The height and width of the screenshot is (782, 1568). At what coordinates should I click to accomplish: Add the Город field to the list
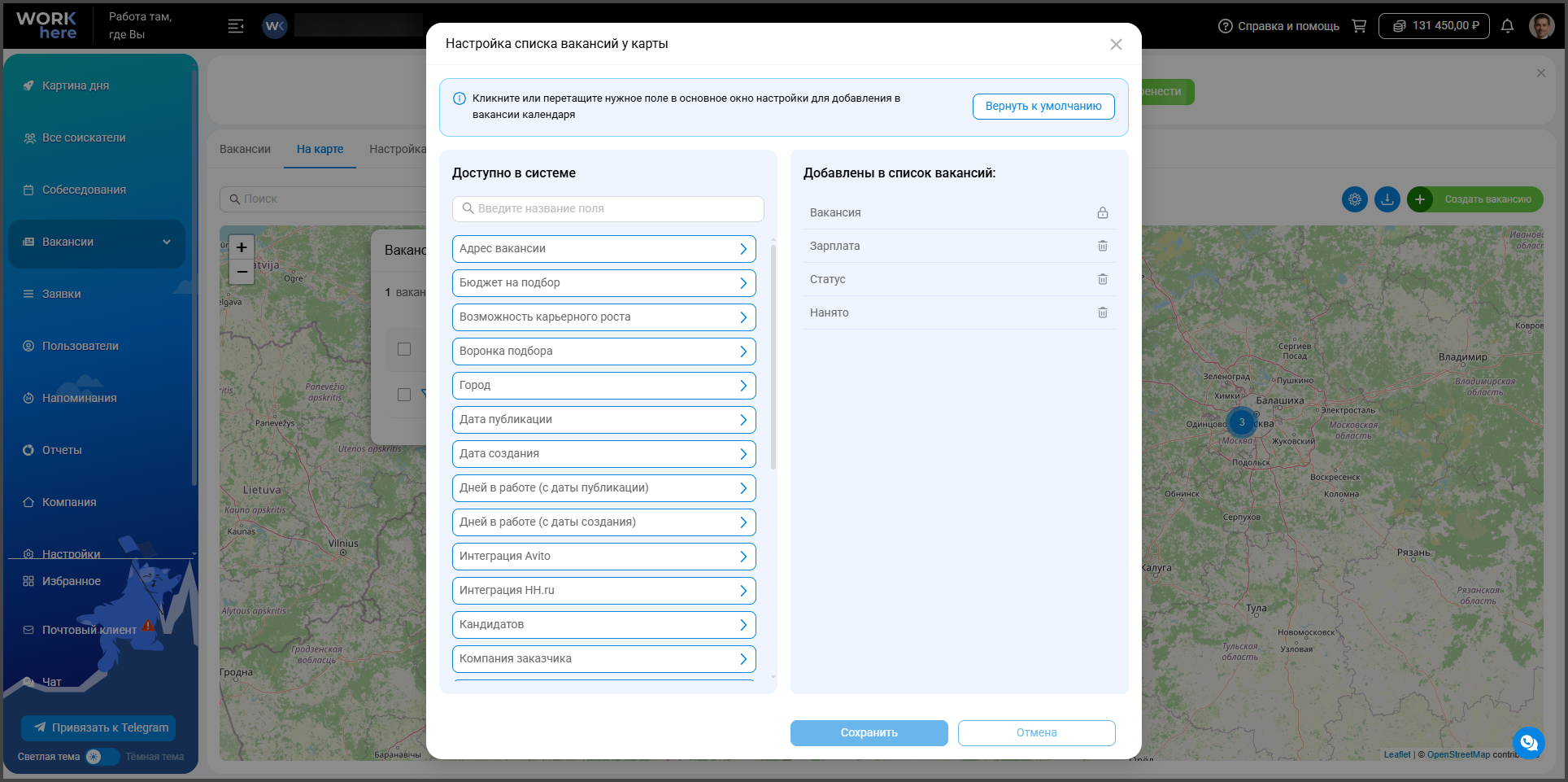[604, 386]
